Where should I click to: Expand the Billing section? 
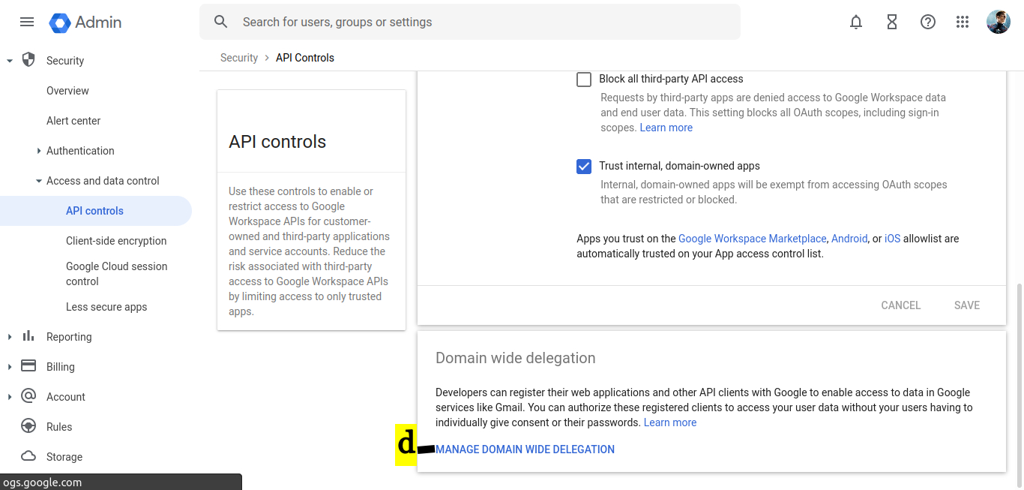pos(10,367)
